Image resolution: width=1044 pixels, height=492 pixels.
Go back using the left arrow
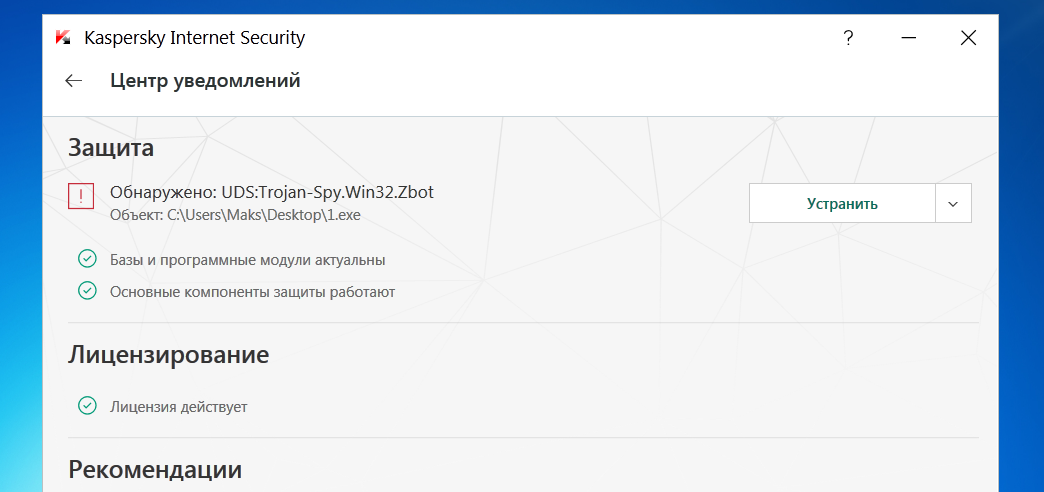point(73,81)
